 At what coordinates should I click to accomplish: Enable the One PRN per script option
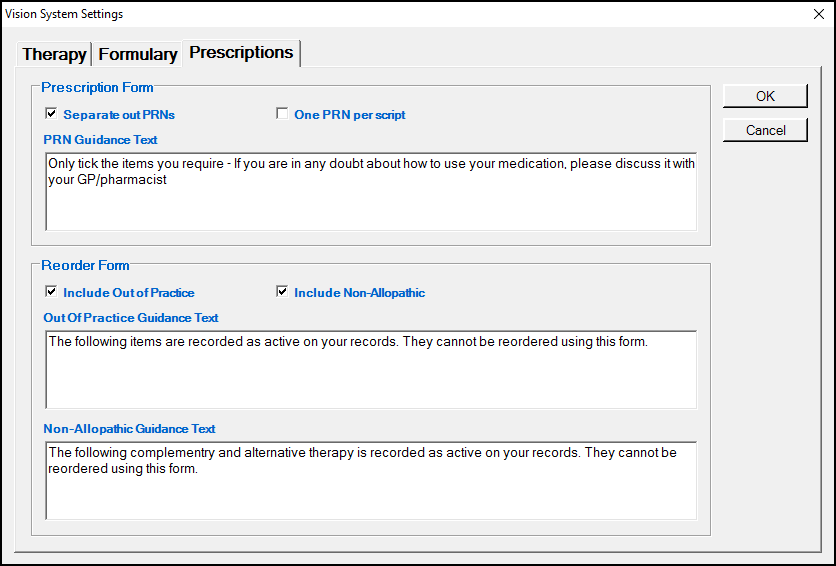click(x=282, y=114)
